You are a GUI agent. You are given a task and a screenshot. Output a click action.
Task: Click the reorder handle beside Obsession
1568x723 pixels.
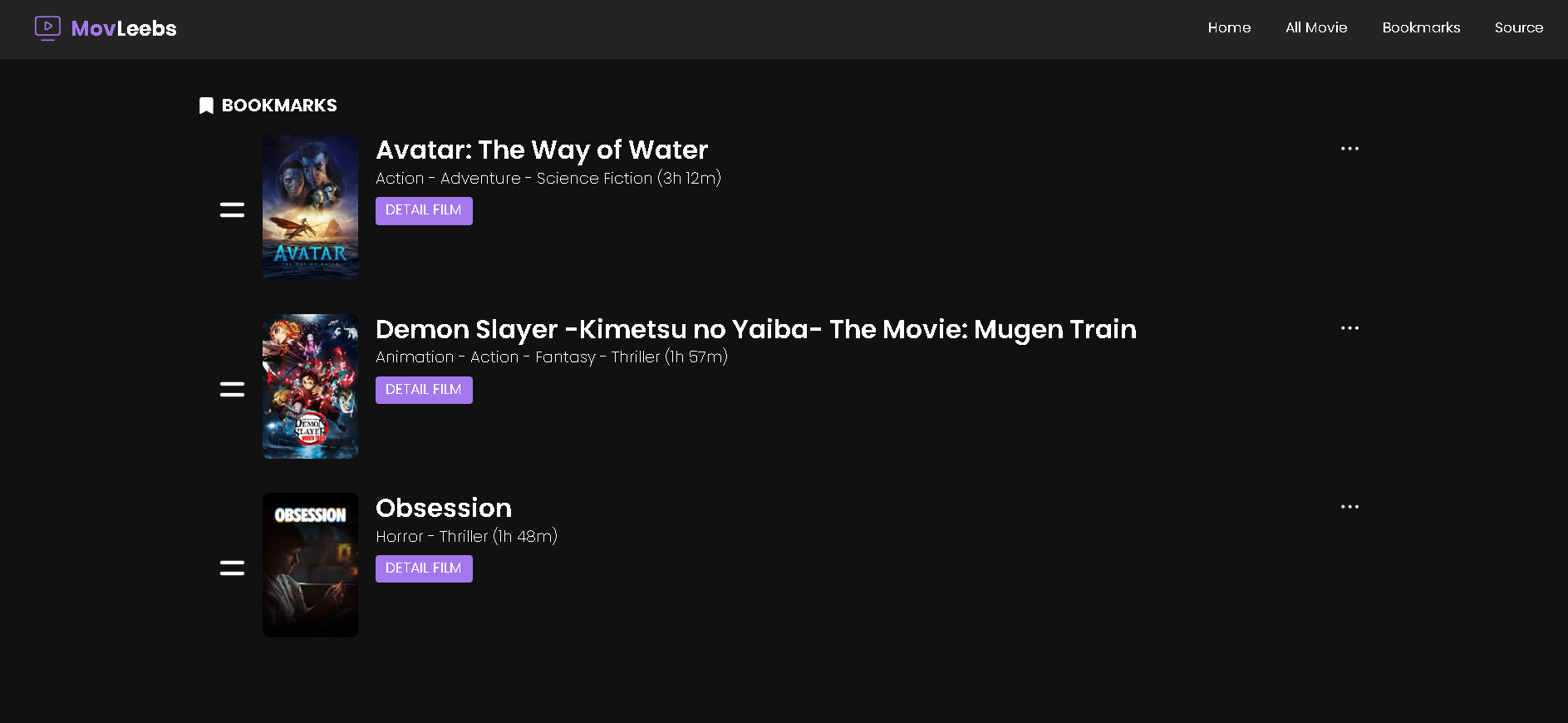[232, 568]
